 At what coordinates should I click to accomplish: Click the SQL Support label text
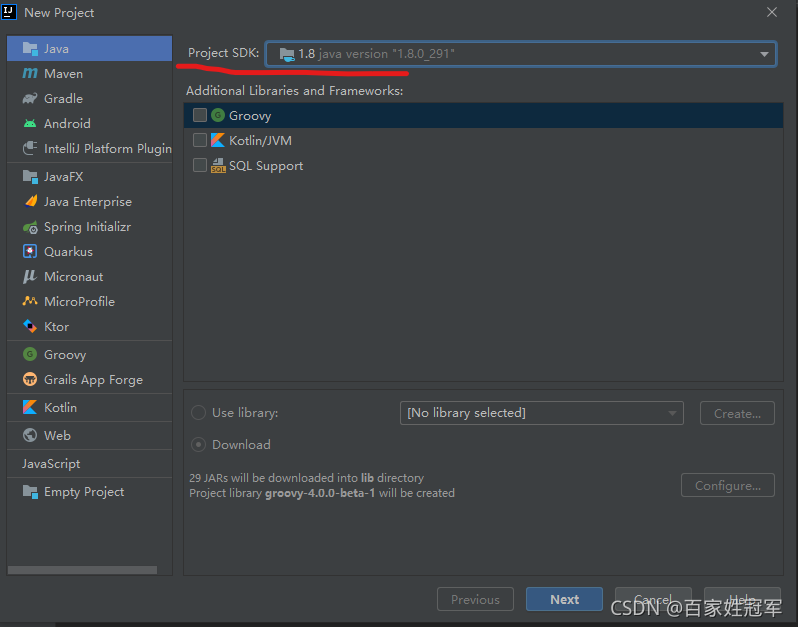266,166
